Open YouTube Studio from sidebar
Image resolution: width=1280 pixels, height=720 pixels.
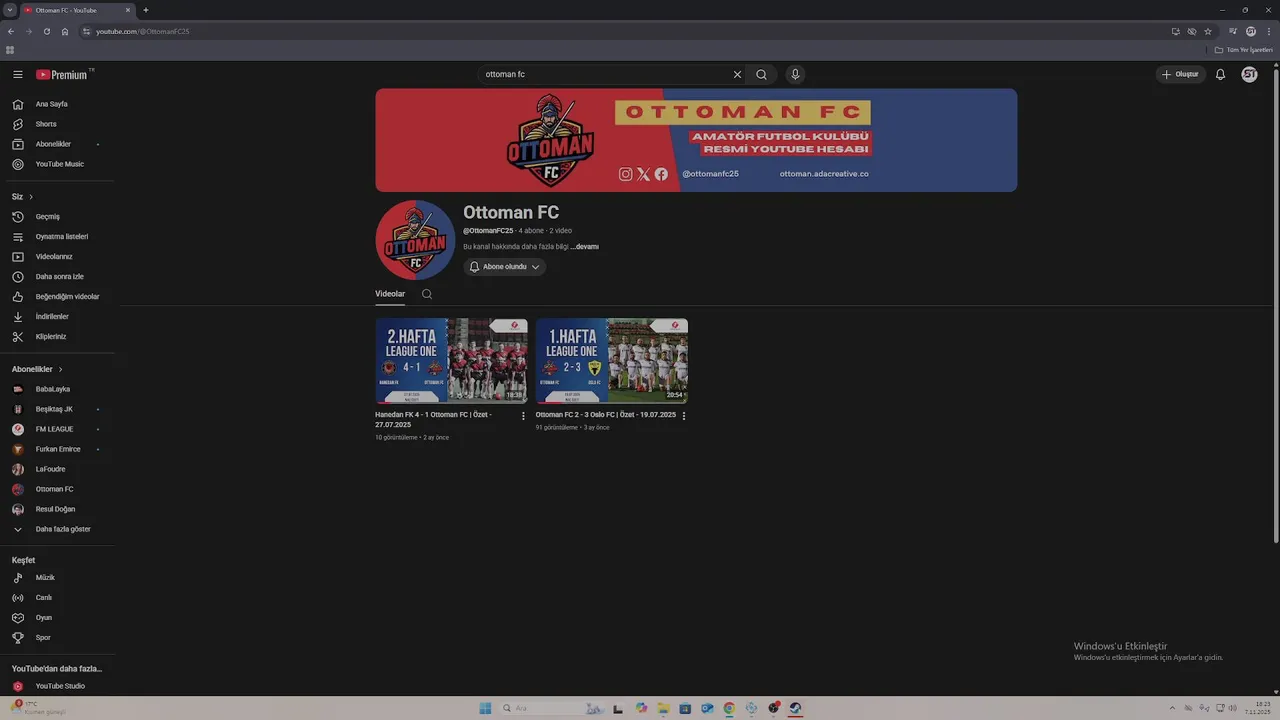click(x=58, y=686)
